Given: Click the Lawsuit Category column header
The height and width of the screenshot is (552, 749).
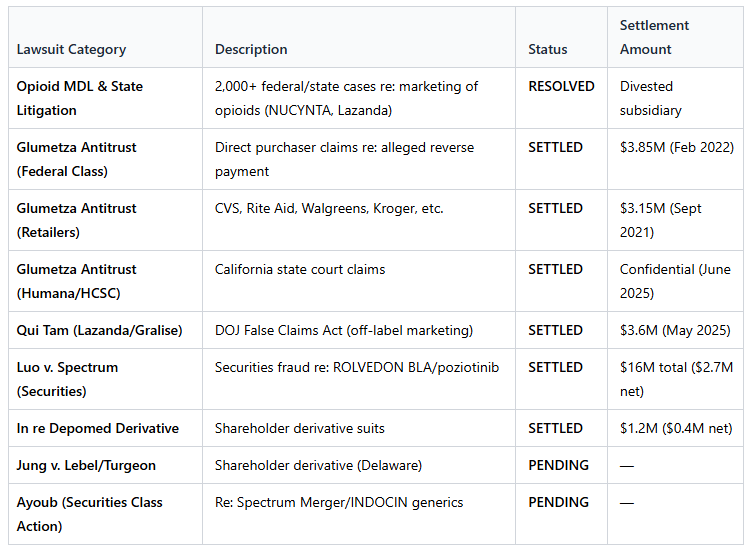Looking at the screenshot, I should [71, 49].
